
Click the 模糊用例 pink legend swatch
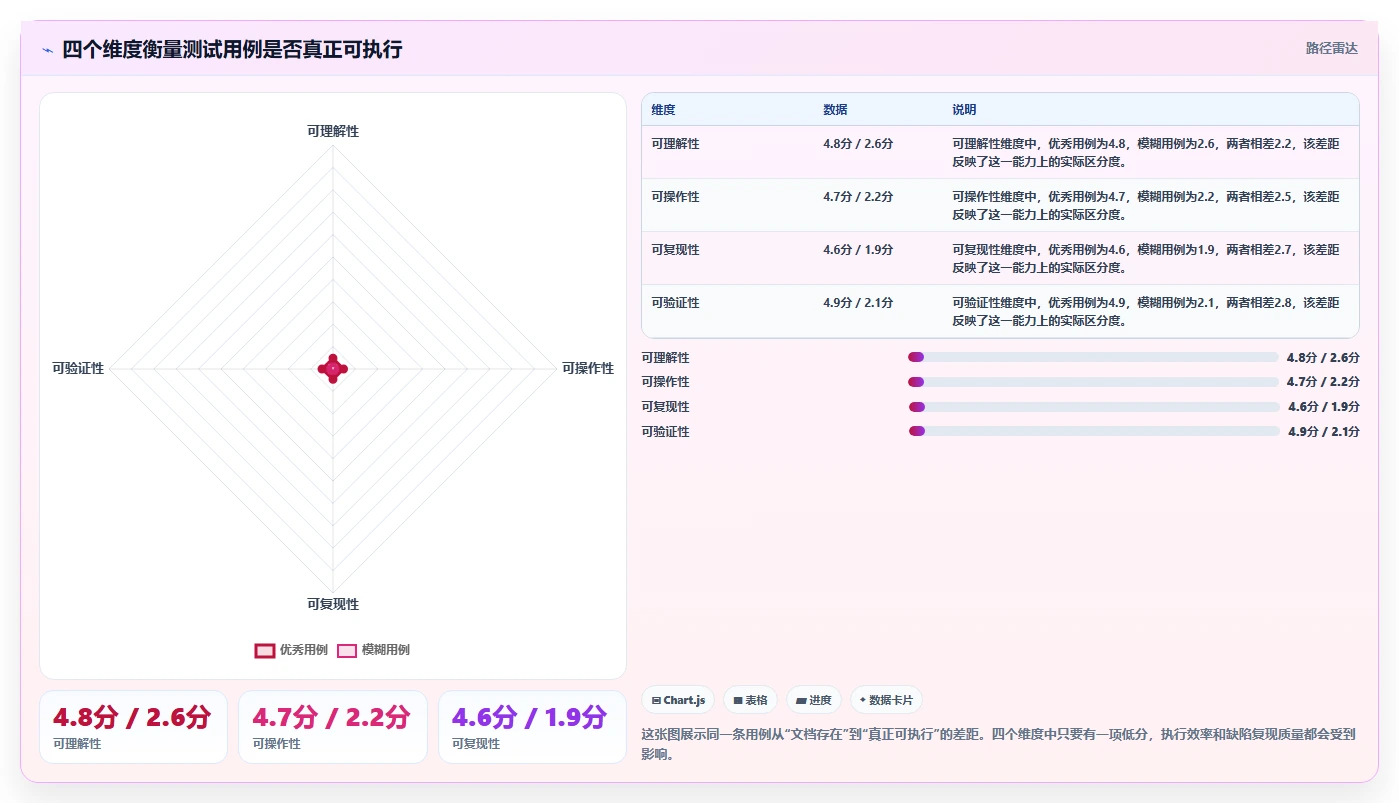[347, 650]
